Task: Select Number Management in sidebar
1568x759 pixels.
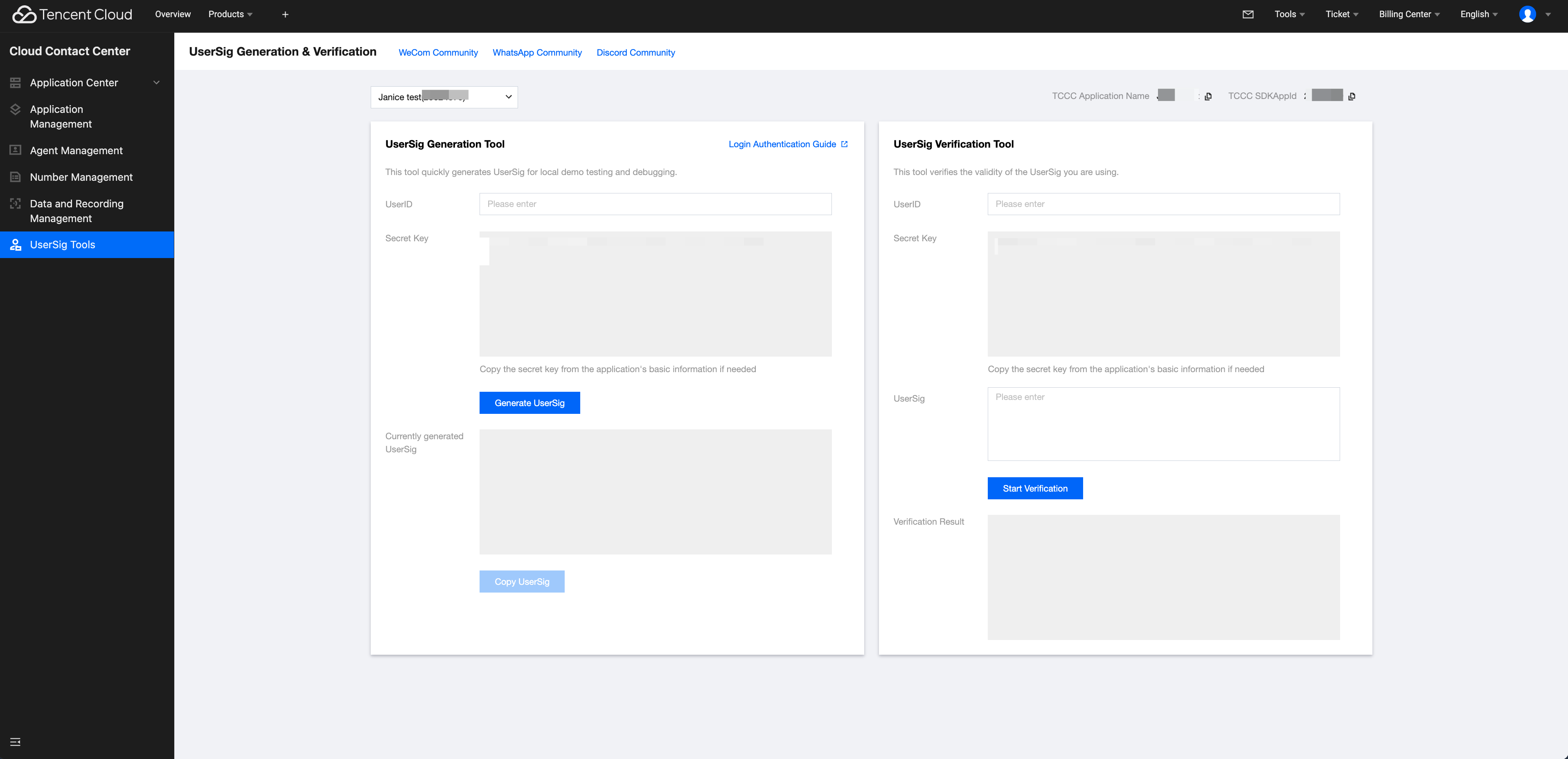Action: pos(81,177)
